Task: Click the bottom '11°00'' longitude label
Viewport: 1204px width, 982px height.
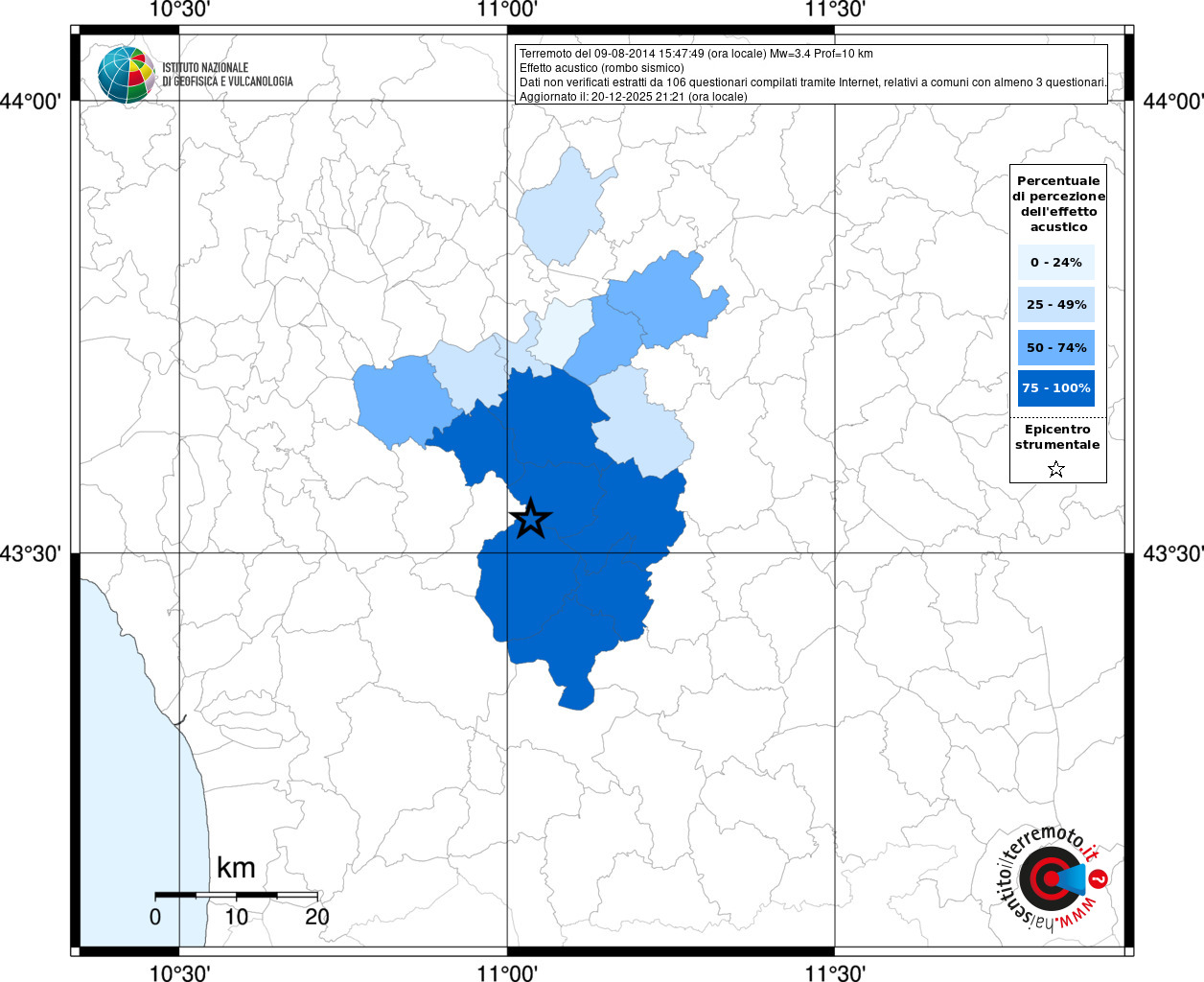Action: tap(507, 972)
